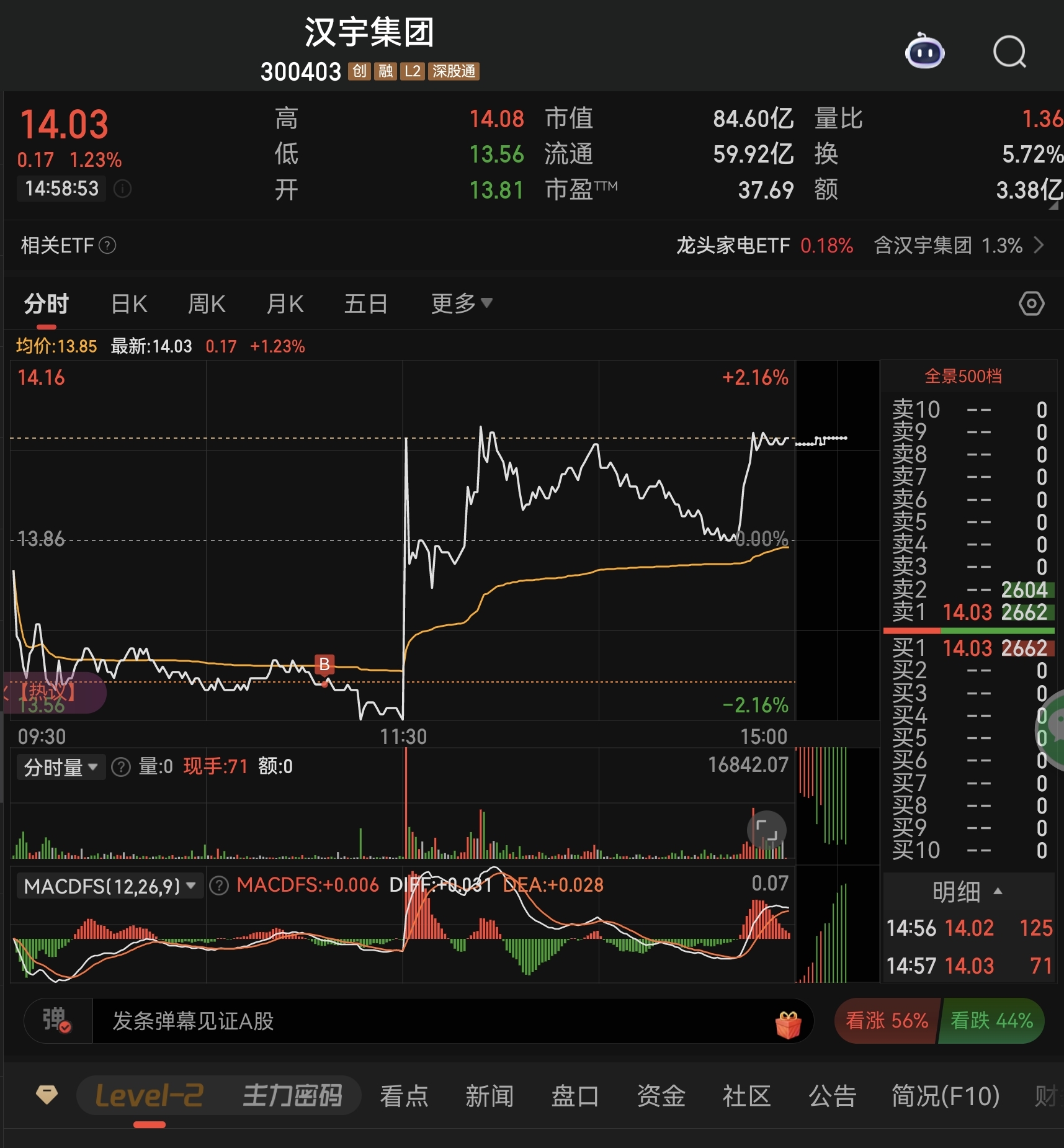This screenshot has width=1064, height=1148.
Task: Tap the large 14.03 current price
Action: pyautogui.click(x=65, y=124)
